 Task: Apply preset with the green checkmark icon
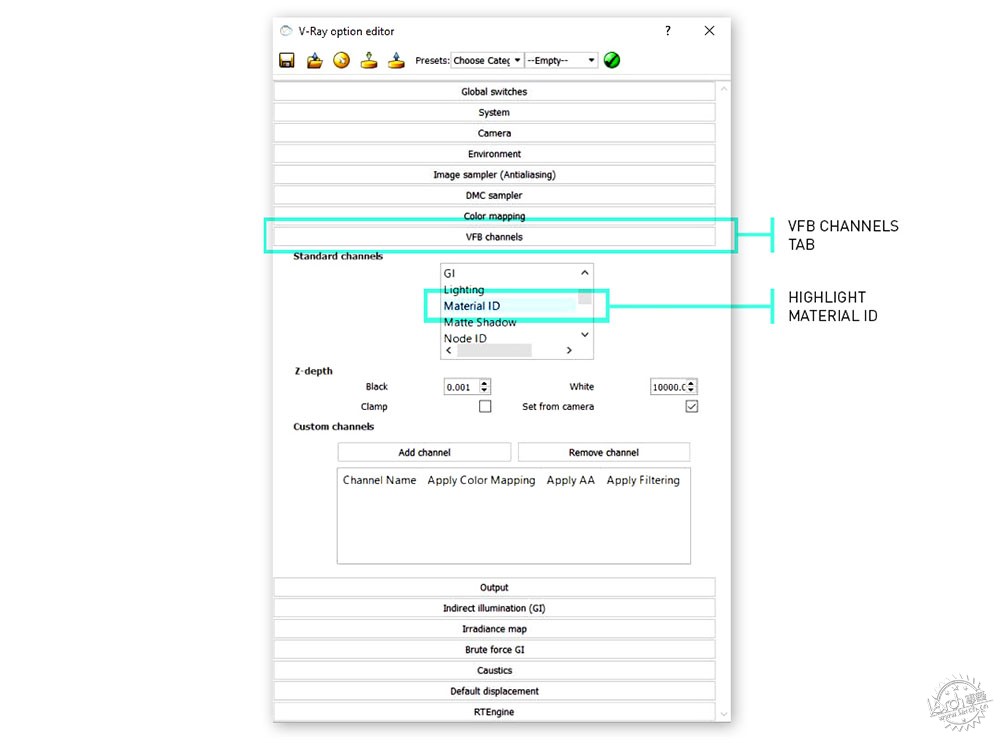612,61
